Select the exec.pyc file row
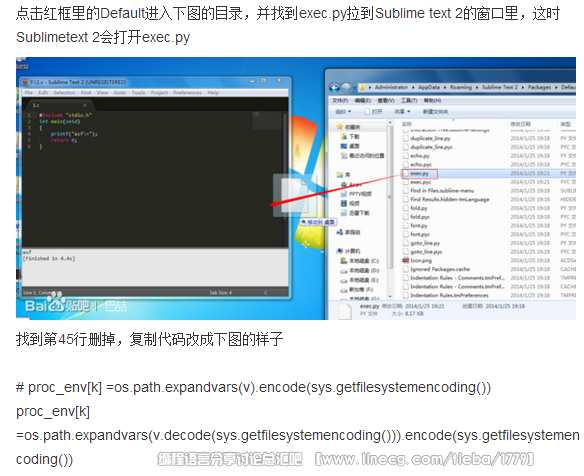 click(x=488, y=182)
